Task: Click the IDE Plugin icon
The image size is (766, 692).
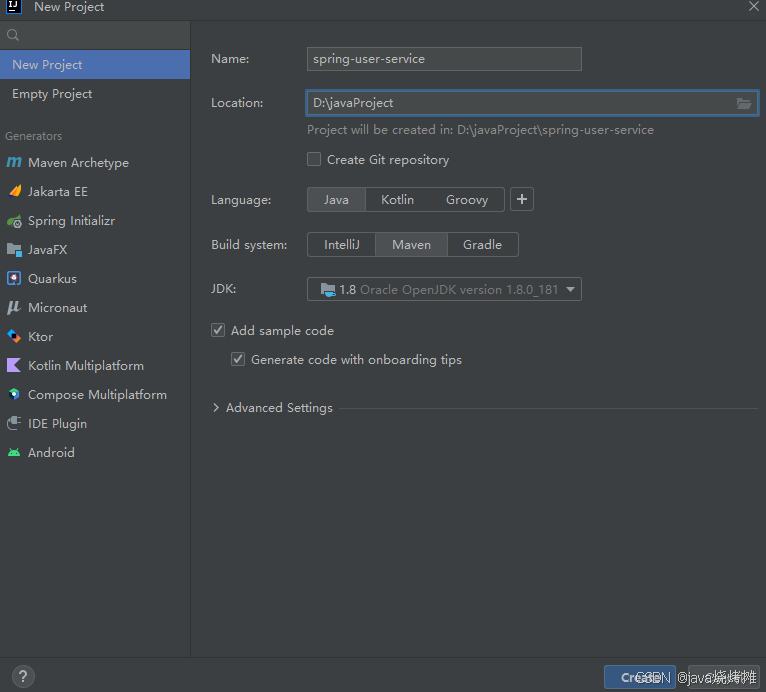Action: (14, 423)
